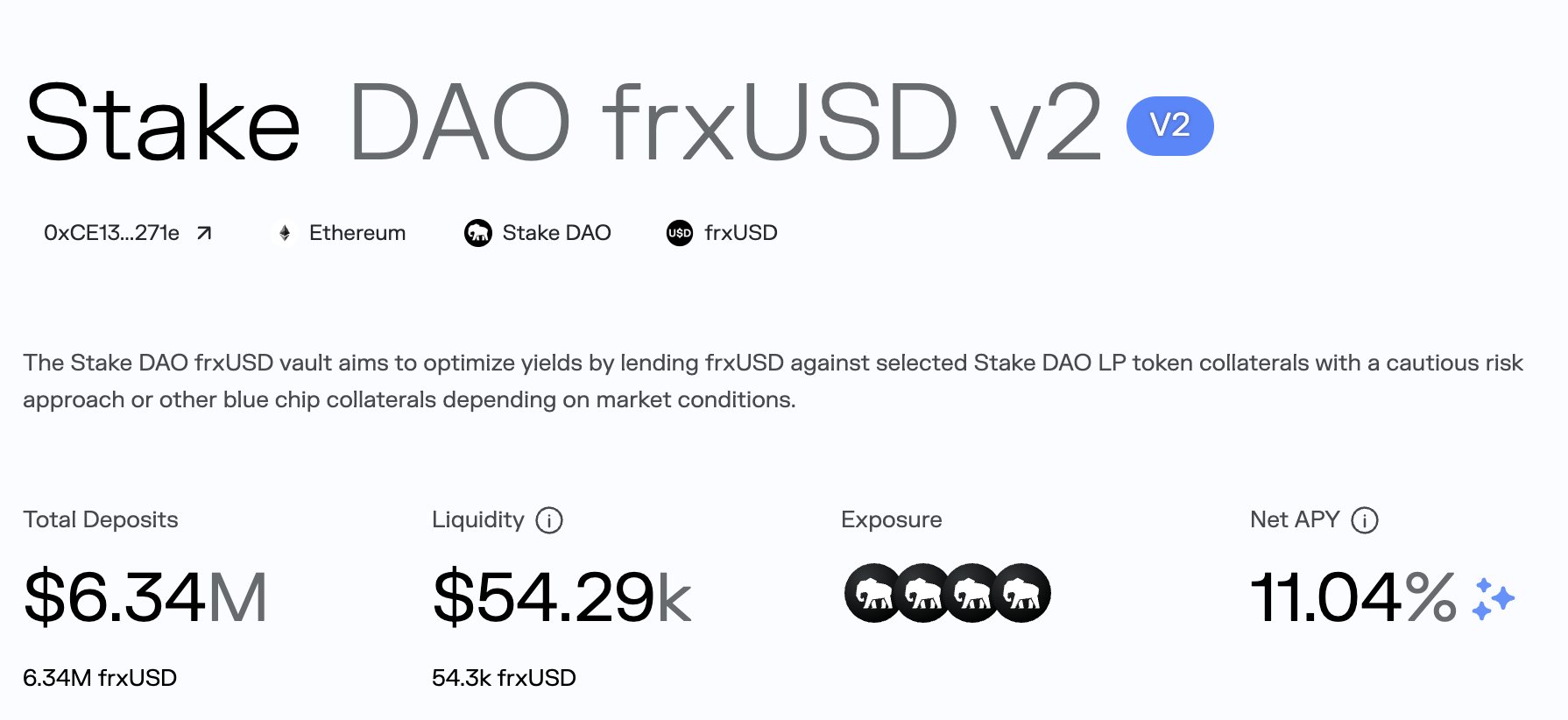This screenshot has width=1568, height=720.
Task: Click the Stake DAO elephant logo icon
Action: click(478, 233)
